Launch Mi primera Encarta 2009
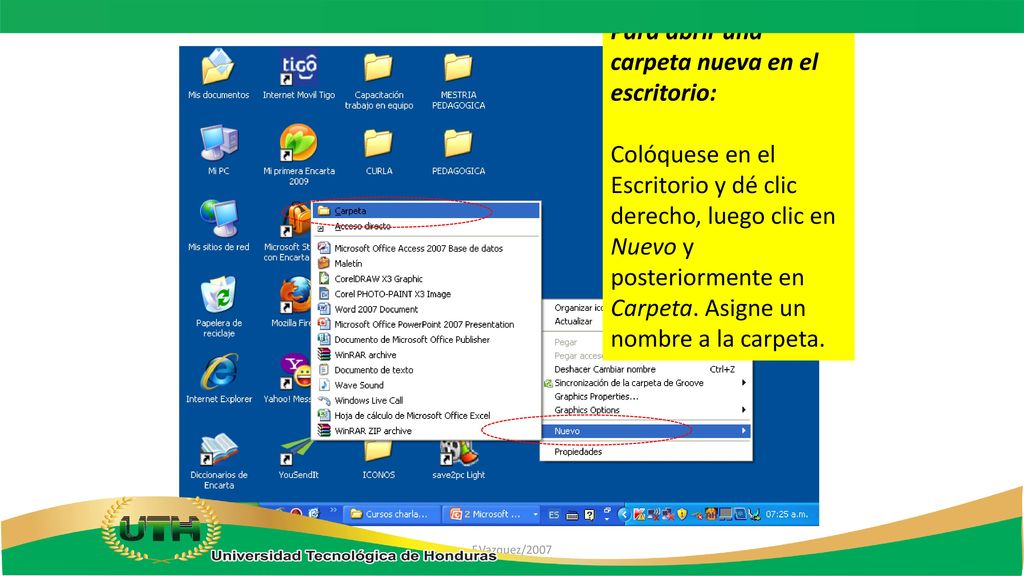Viewport: 1024px width, 576px height. coord(298,155)
